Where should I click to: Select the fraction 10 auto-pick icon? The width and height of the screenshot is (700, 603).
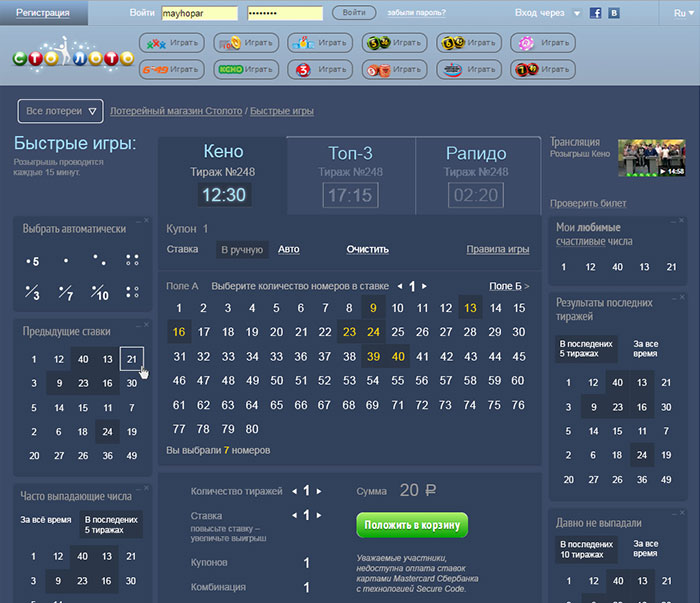(99, 293)
